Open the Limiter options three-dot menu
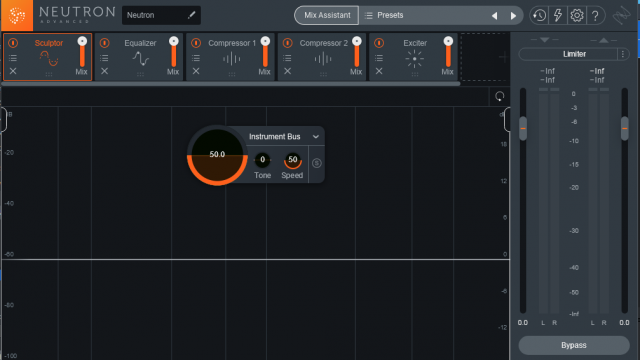 623,54
